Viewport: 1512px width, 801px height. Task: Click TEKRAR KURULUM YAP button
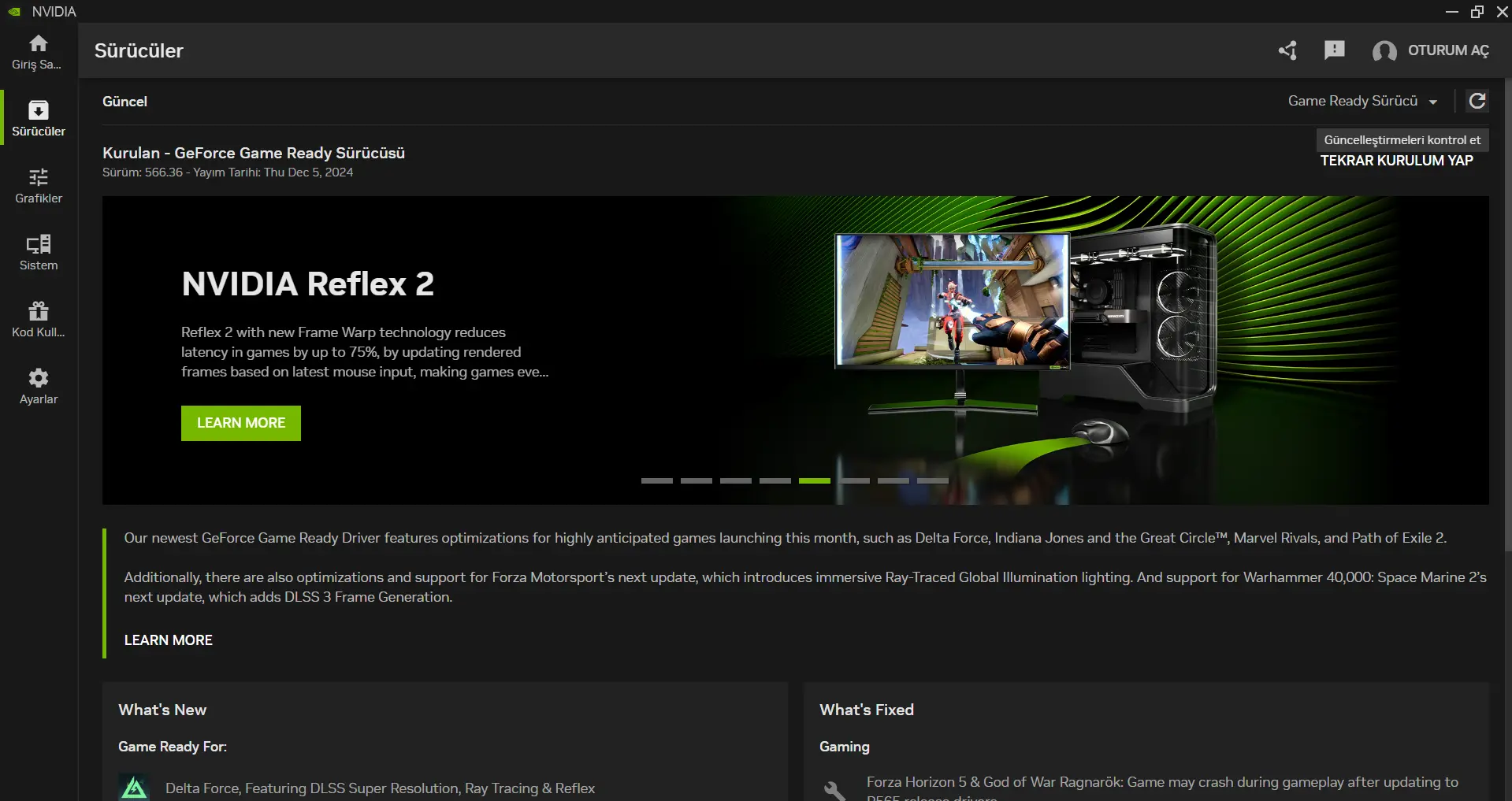pyautogui.click(x=1396, y=161)
